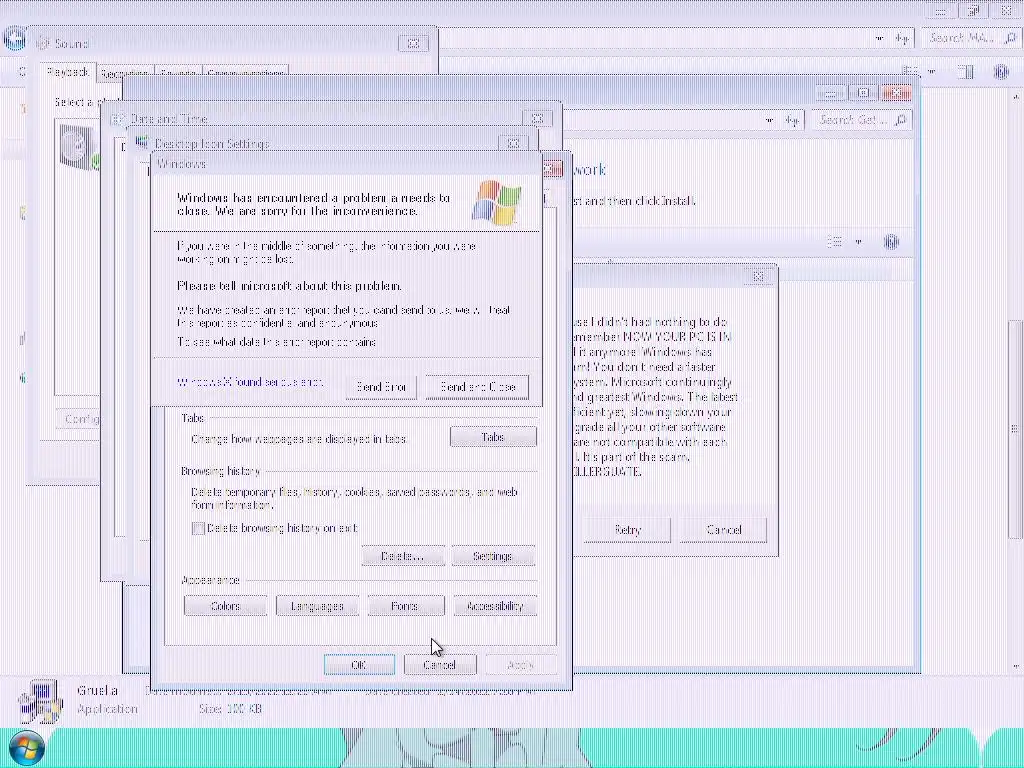Click Send and Close button
Screen dimensions: 1024x768
(x=477, y=387)
